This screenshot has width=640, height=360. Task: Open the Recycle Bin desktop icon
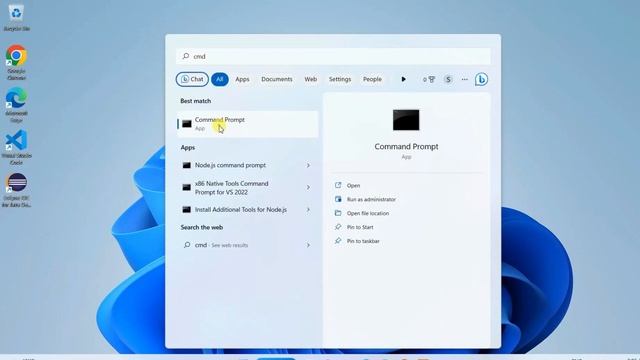pyautogui.click(x=16, y=17)
